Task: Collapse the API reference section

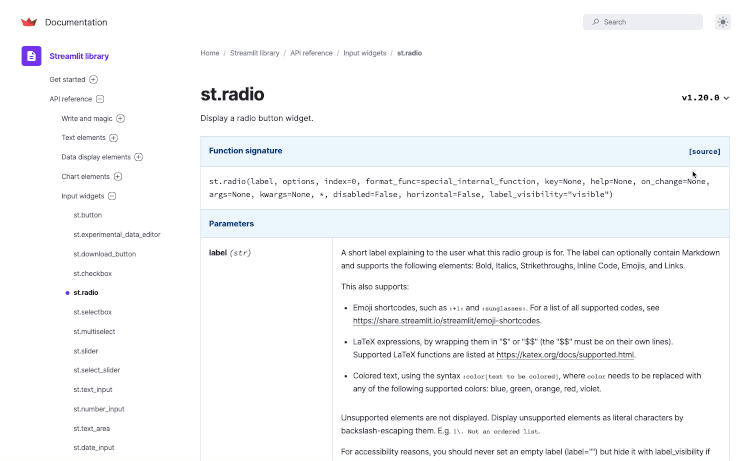Action: point(100,99)
